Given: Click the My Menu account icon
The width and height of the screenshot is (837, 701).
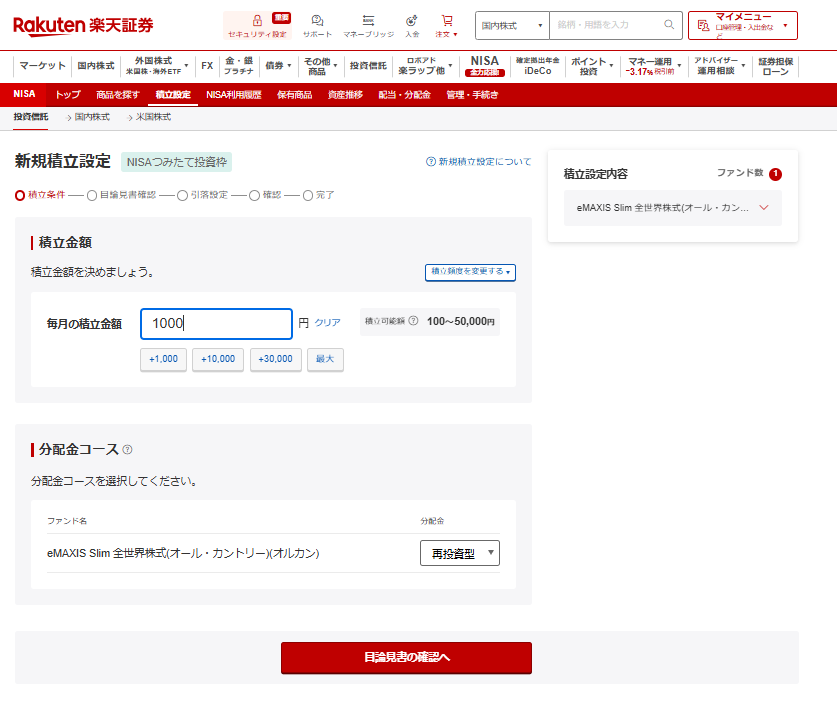Looking at the screenshot, I should pyautogui.click(x=704, y=26).
